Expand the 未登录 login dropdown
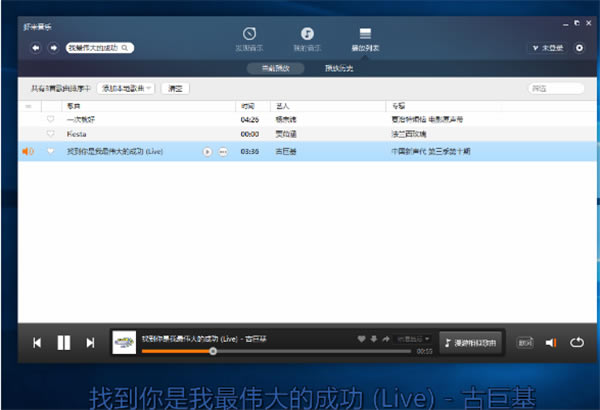600x410 pixels. (546, 47)
